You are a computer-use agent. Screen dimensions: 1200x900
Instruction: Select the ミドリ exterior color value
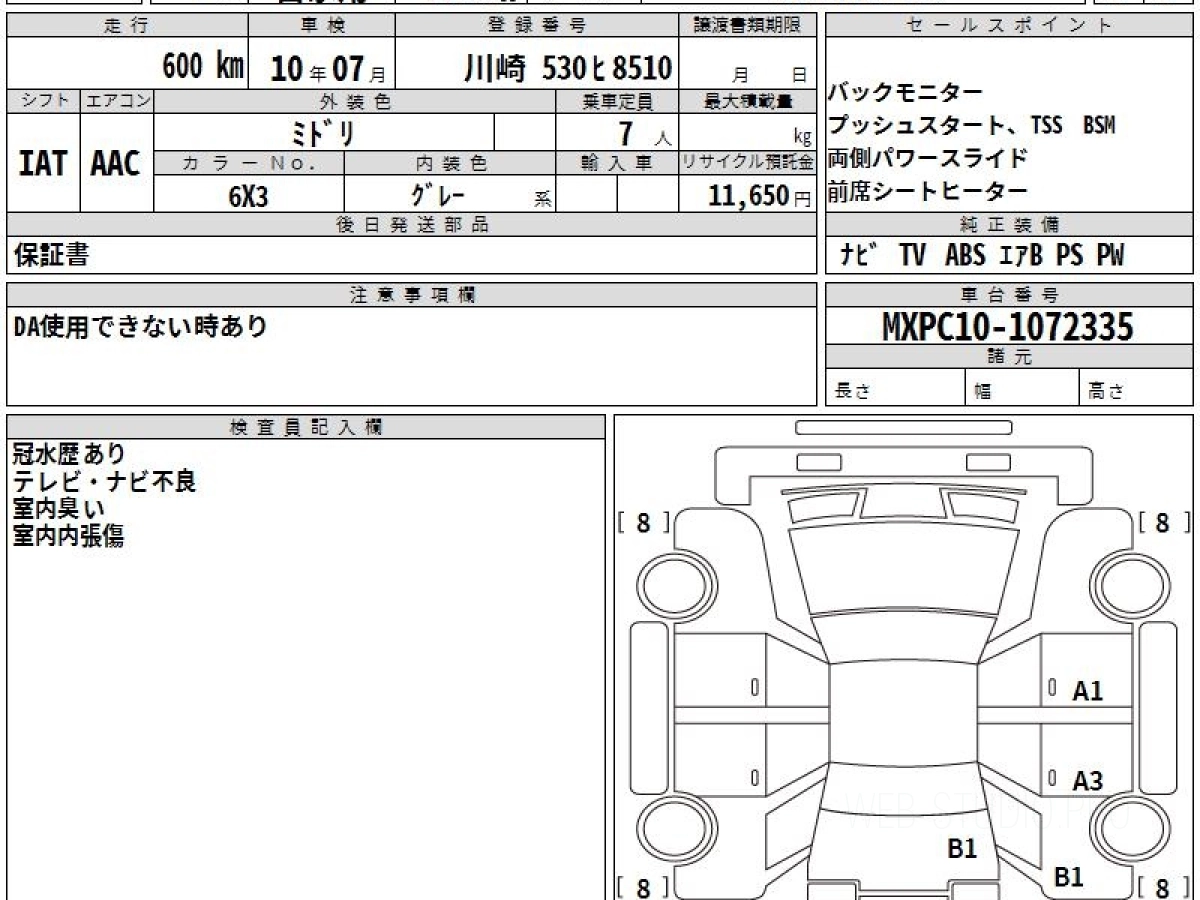click(322, 132)
